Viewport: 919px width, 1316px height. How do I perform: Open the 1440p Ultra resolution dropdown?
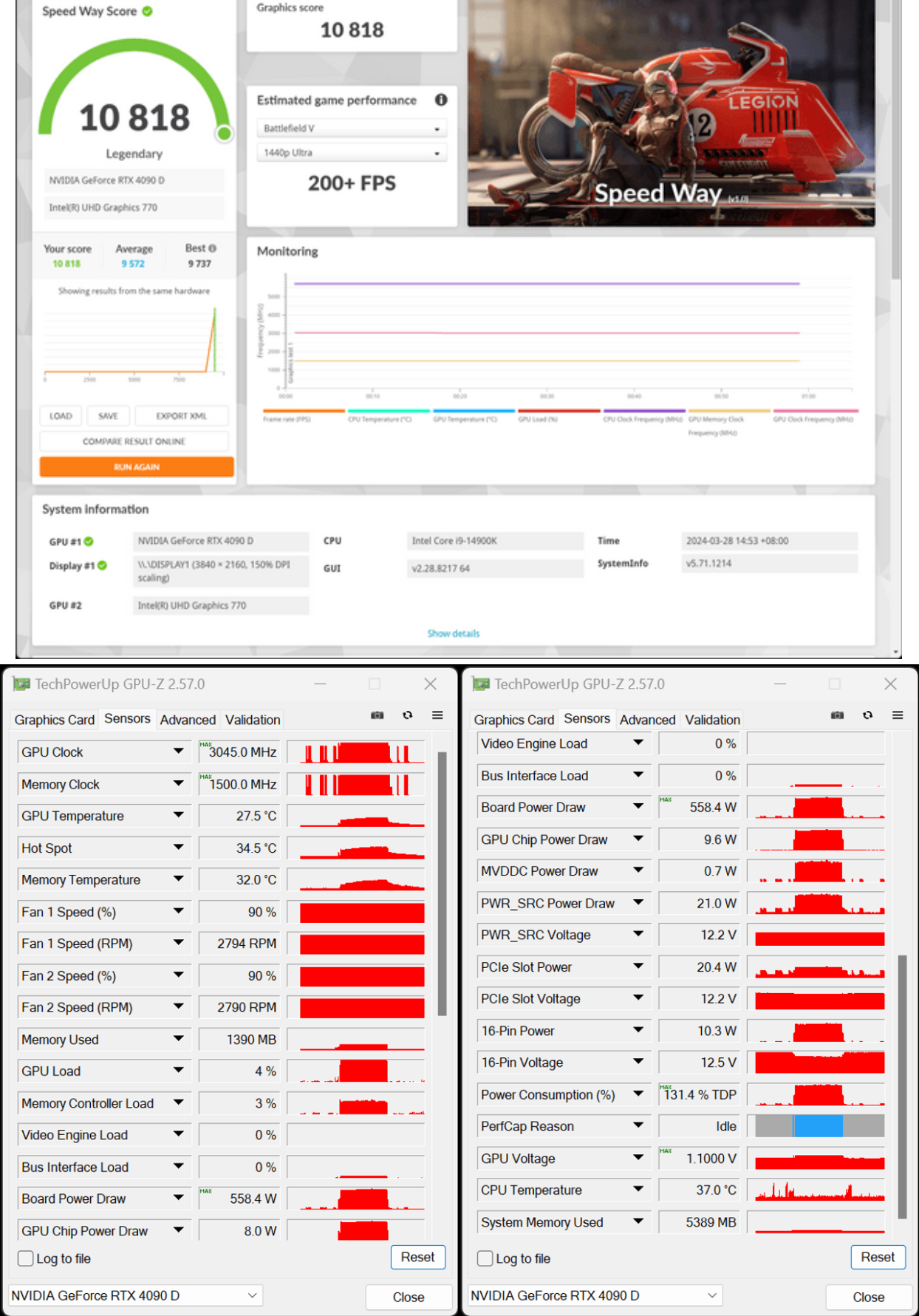(x=352, y=153)
